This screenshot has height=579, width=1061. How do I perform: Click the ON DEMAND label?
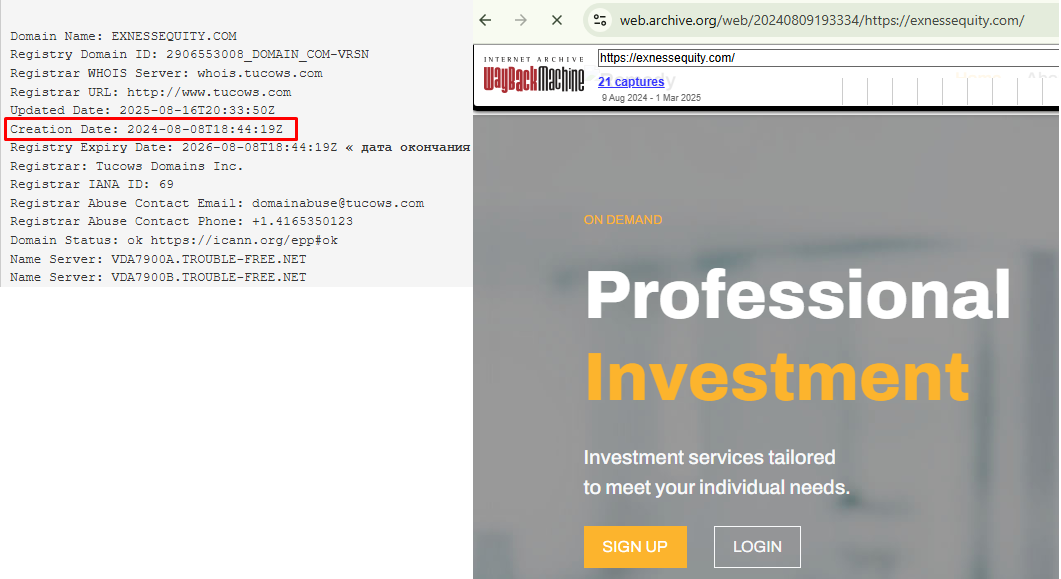623,220
